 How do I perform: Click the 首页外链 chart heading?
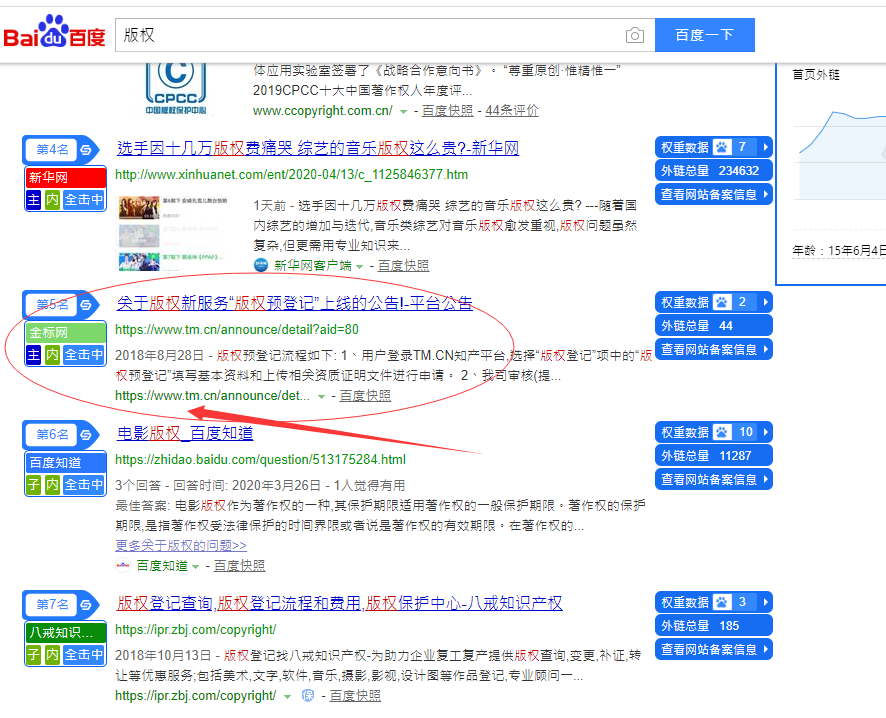click(x=816, y=75)
